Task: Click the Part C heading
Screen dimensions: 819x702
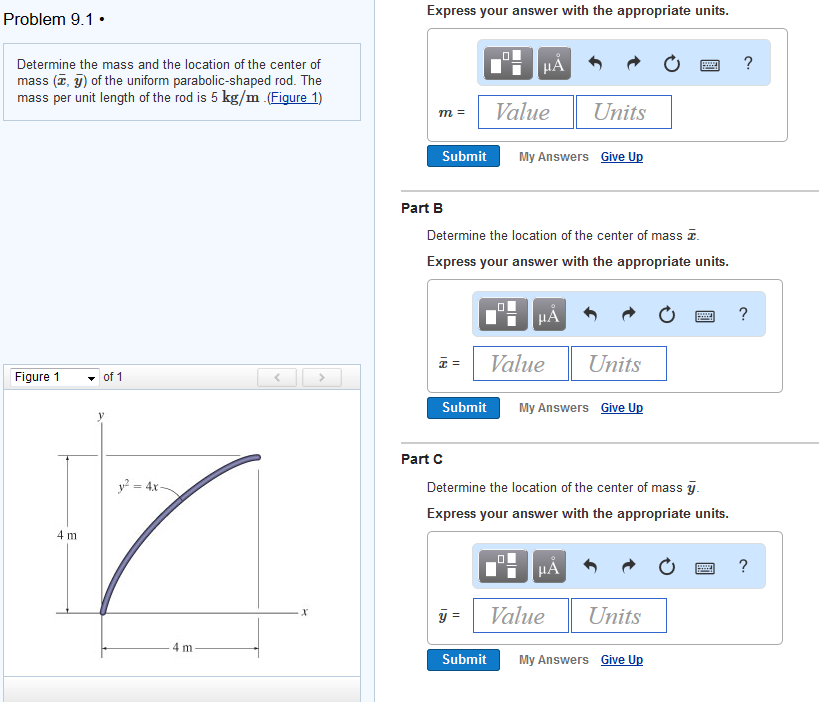Action: click(422, 459)
